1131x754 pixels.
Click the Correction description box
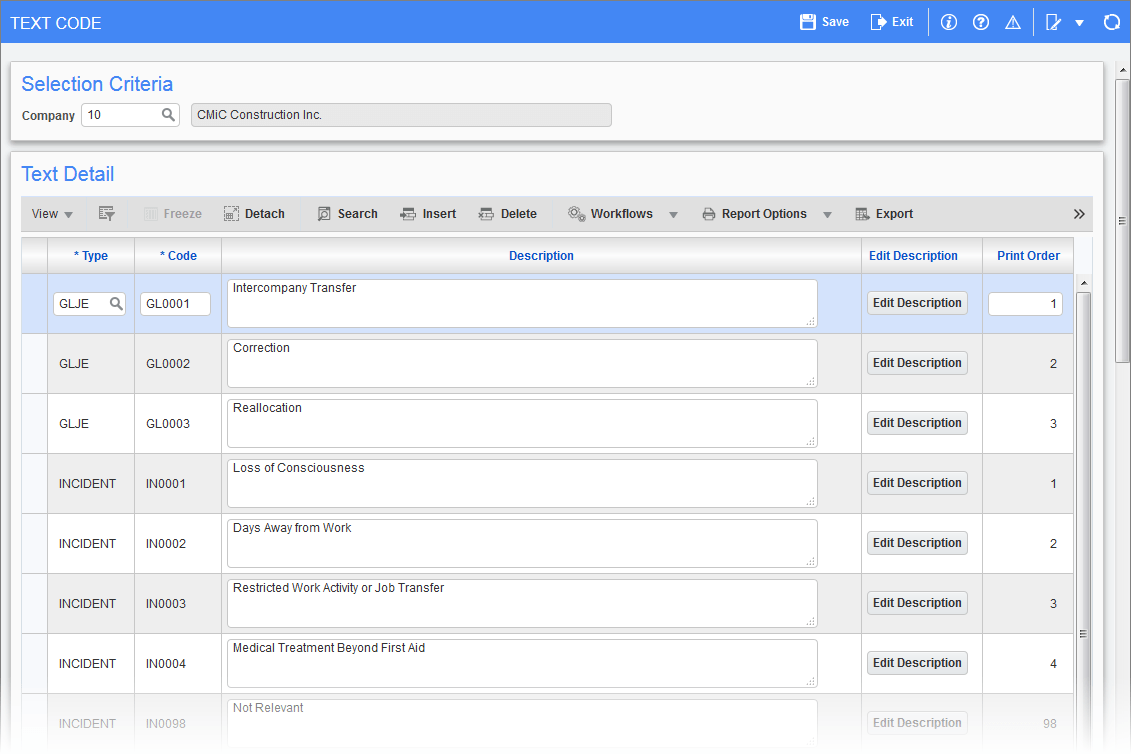tap(522, 364)
